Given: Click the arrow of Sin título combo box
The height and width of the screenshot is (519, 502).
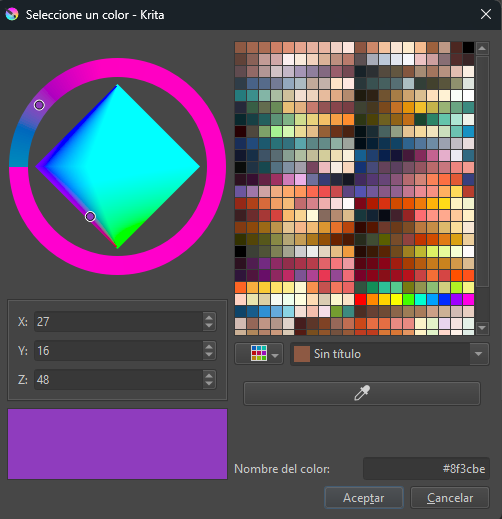Looking at the screenshot, I should click(x=479, y=354).
